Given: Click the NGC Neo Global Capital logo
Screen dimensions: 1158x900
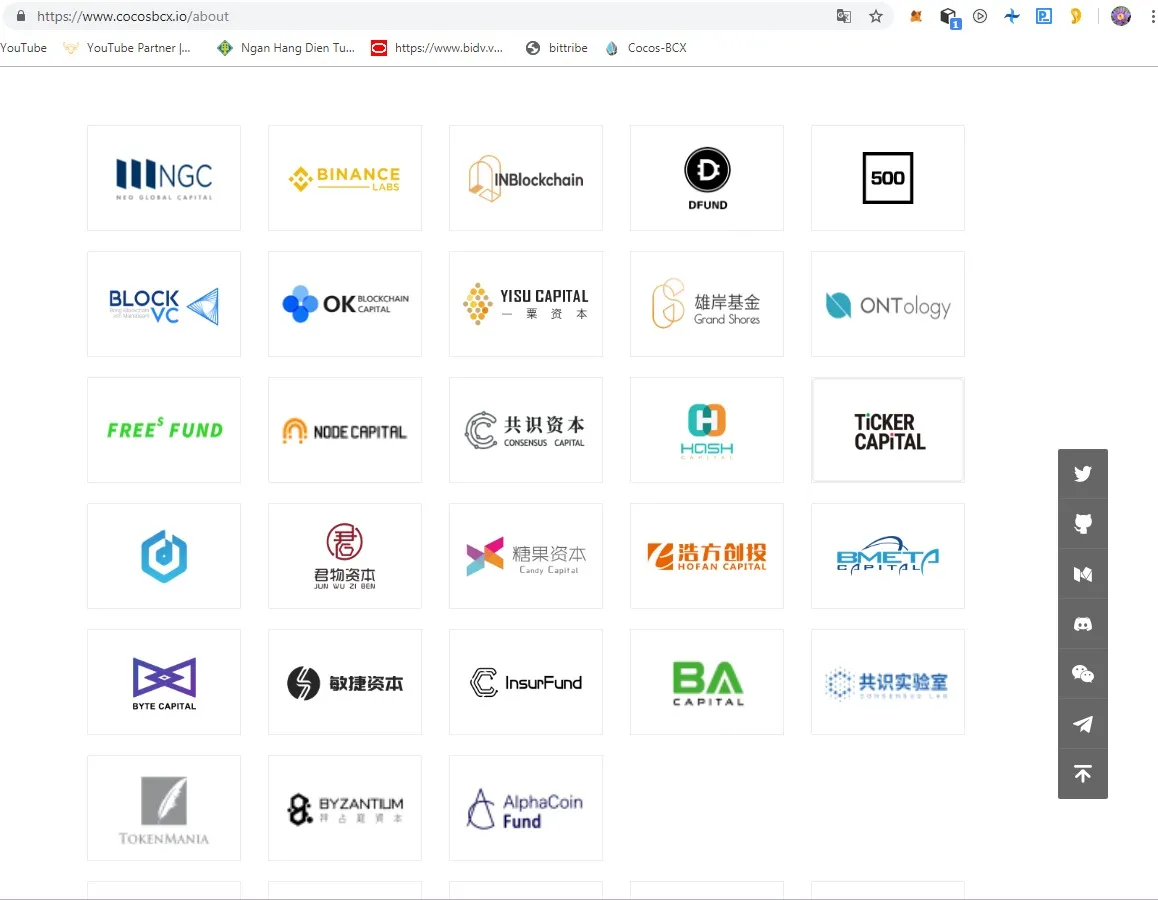Looking at the screenshot, I should tap(164, 178).
